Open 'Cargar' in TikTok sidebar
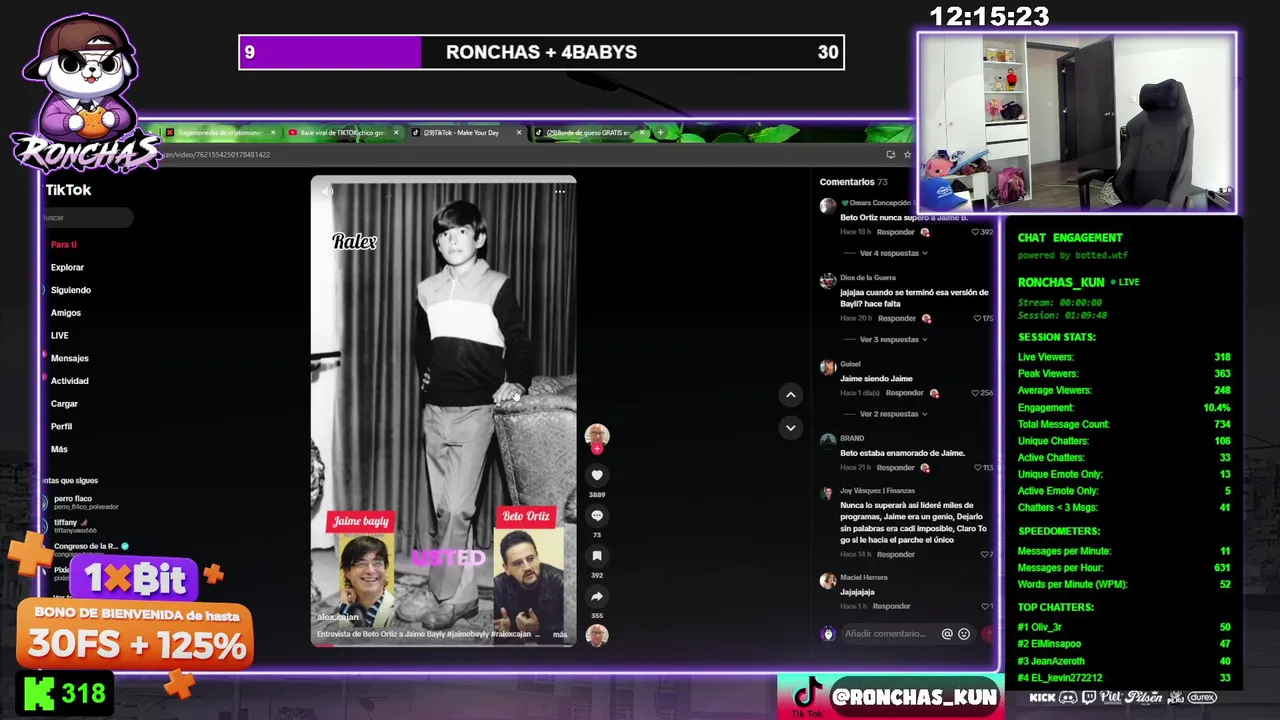Viewport: 1280px width, 720px height. click(64, 404)
